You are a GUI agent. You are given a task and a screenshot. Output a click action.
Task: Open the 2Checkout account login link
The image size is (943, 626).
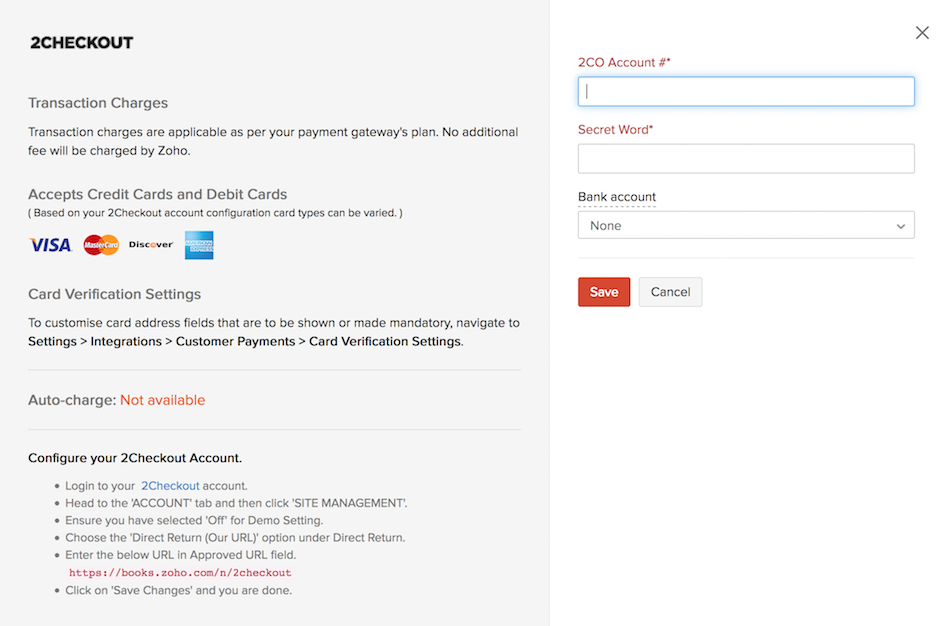170,486
